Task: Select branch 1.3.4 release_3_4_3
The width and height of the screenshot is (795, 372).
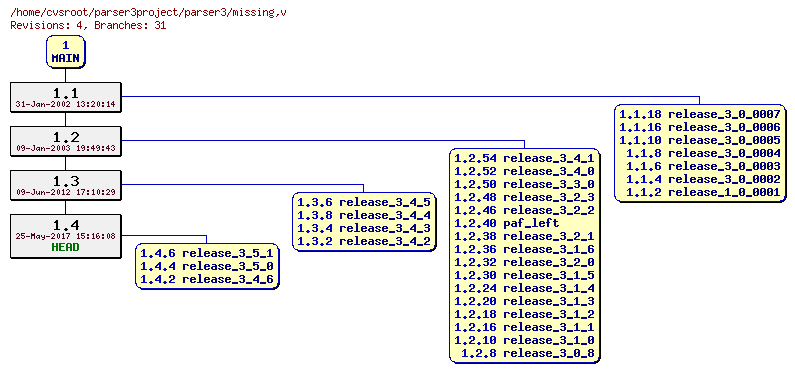Action: pos(364,229)
